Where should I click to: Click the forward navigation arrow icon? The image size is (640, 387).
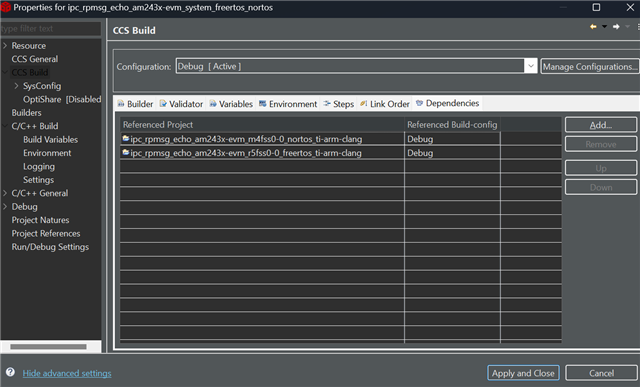616,27
